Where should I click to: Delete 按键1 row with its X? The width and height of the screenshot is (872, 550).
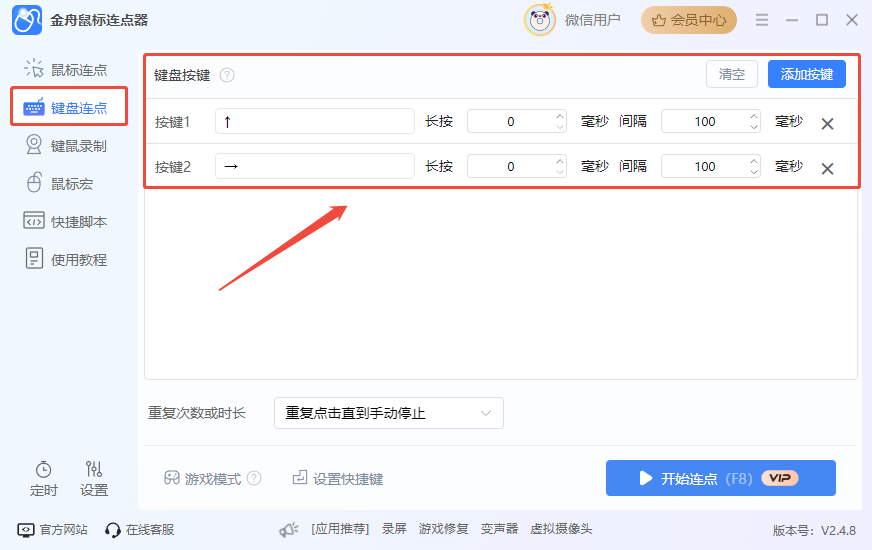coord(828,123)
